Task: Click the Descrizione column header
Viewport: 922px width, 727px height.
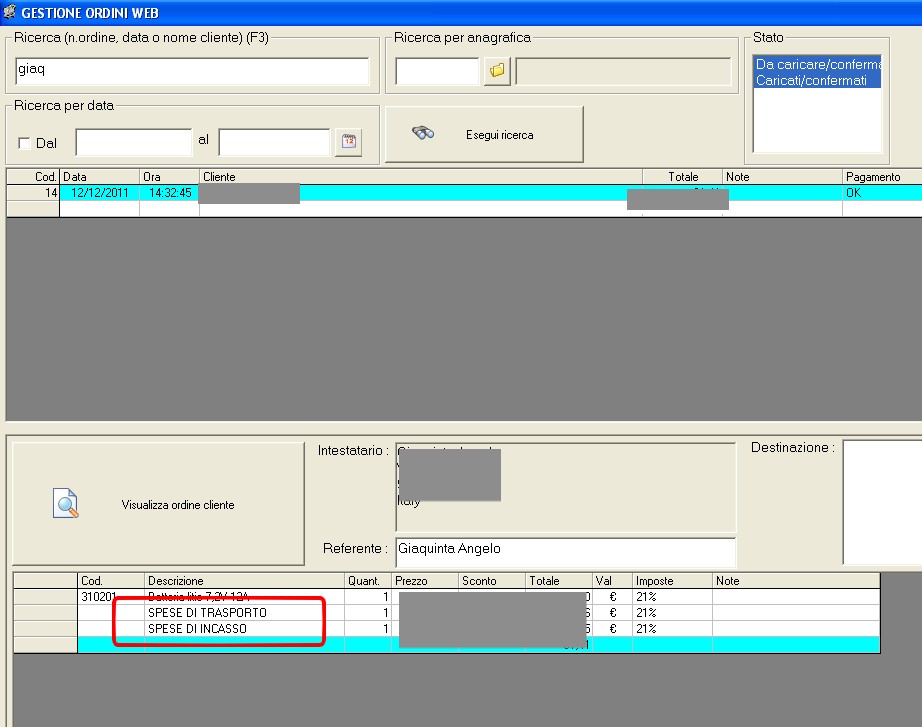Action: [244, 581]
